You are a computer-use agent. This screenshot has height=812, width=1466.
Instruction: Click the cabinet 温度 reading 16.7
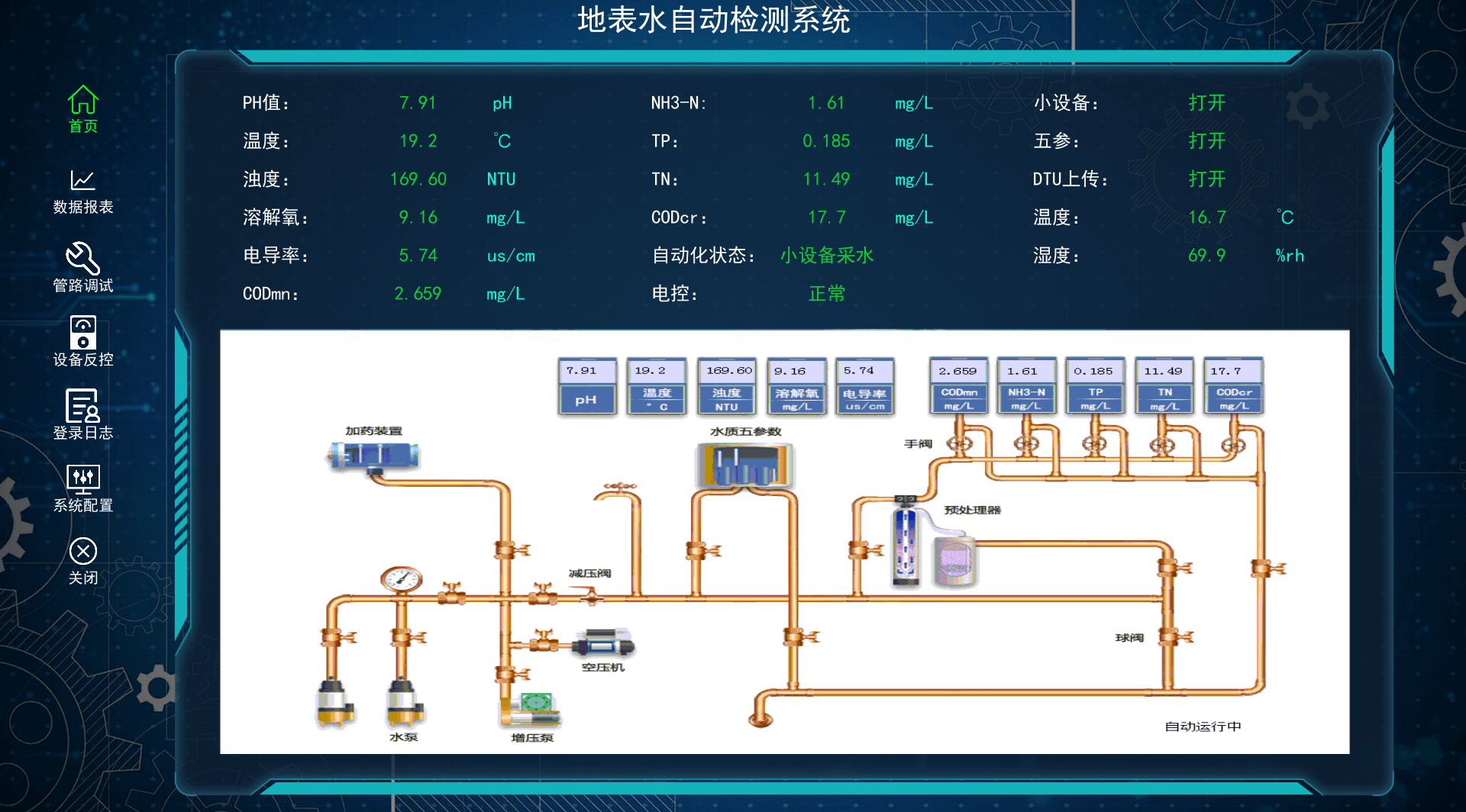1206,217
